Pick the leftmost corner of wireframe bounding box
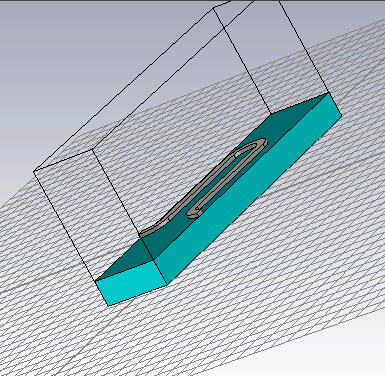This screenshot has height=376, width=385. tap(34, 172)
